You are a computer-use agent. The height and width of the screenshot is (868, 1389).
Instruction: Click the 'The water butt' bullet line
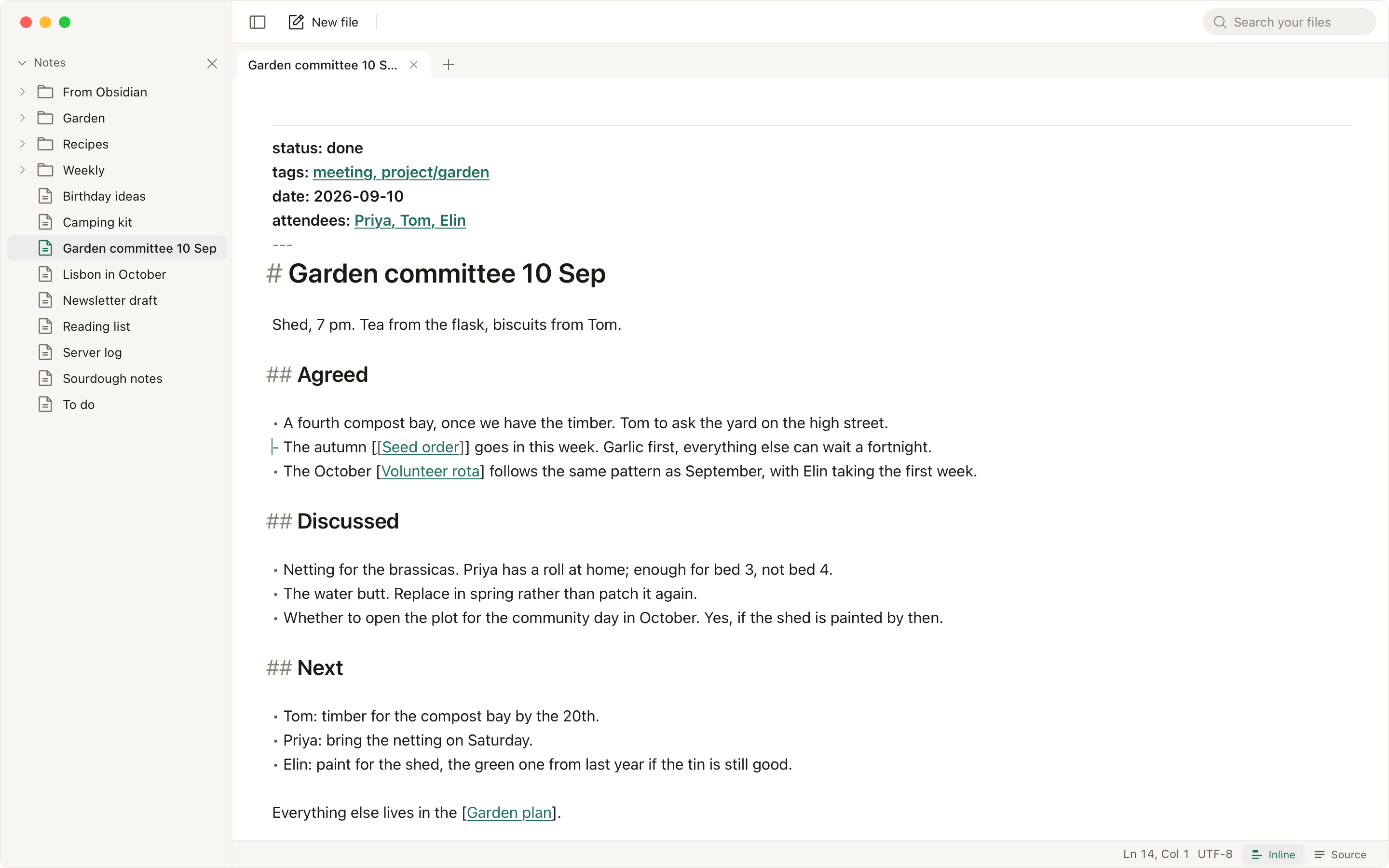pyautogui.click(x=490, y=593)
